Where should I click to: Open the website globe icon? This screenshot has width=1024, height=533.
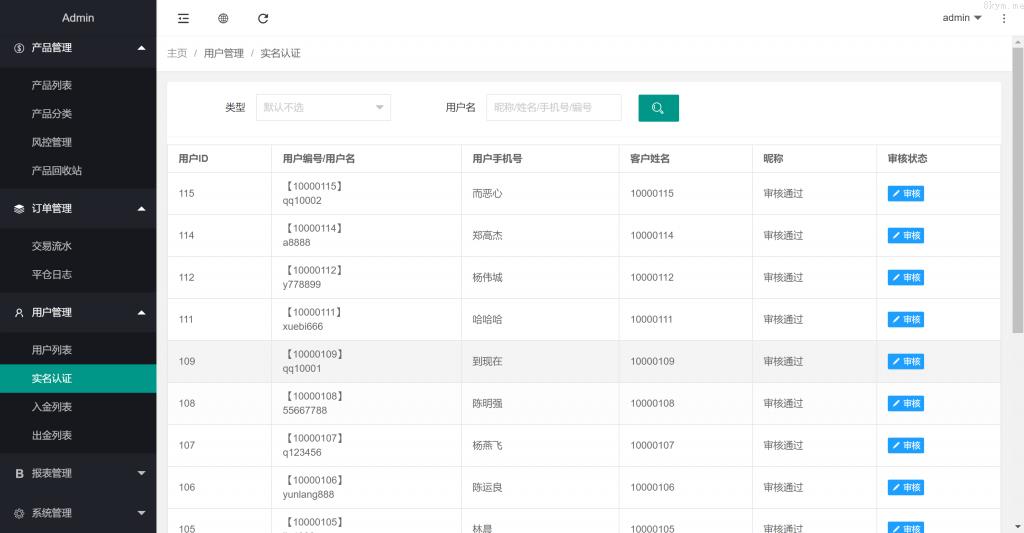coord(223,18)
